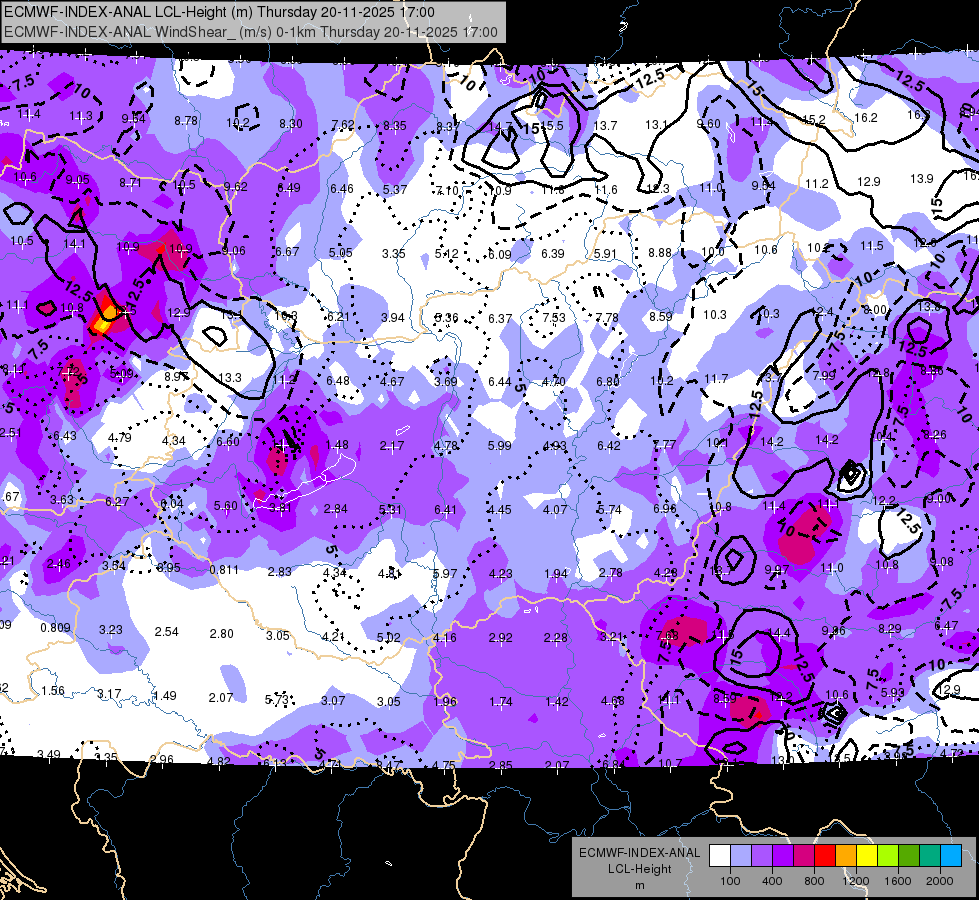
Task: Click the light purple legend swatch
Action: (x=762, y=856)
